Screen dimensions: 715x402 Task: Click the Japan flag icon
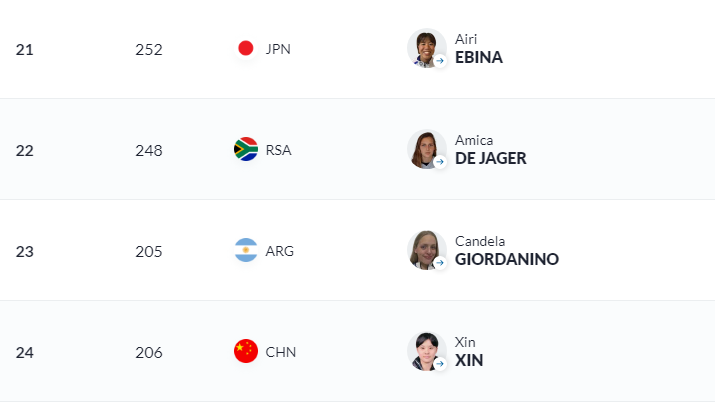pyautogui.click(x=246, y=48)
